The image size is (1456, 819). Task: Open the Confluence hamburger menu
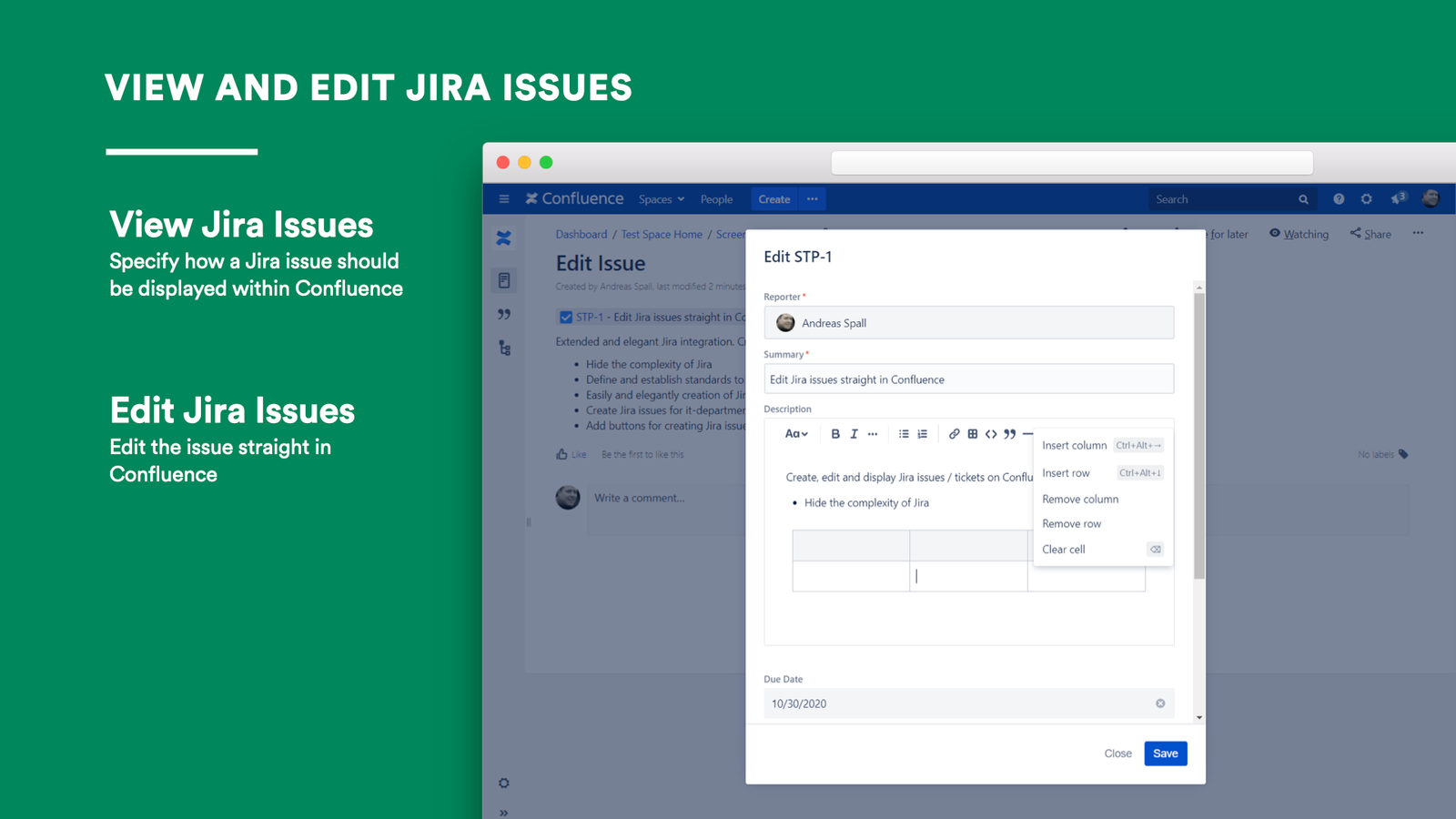(x=503, y=199)
